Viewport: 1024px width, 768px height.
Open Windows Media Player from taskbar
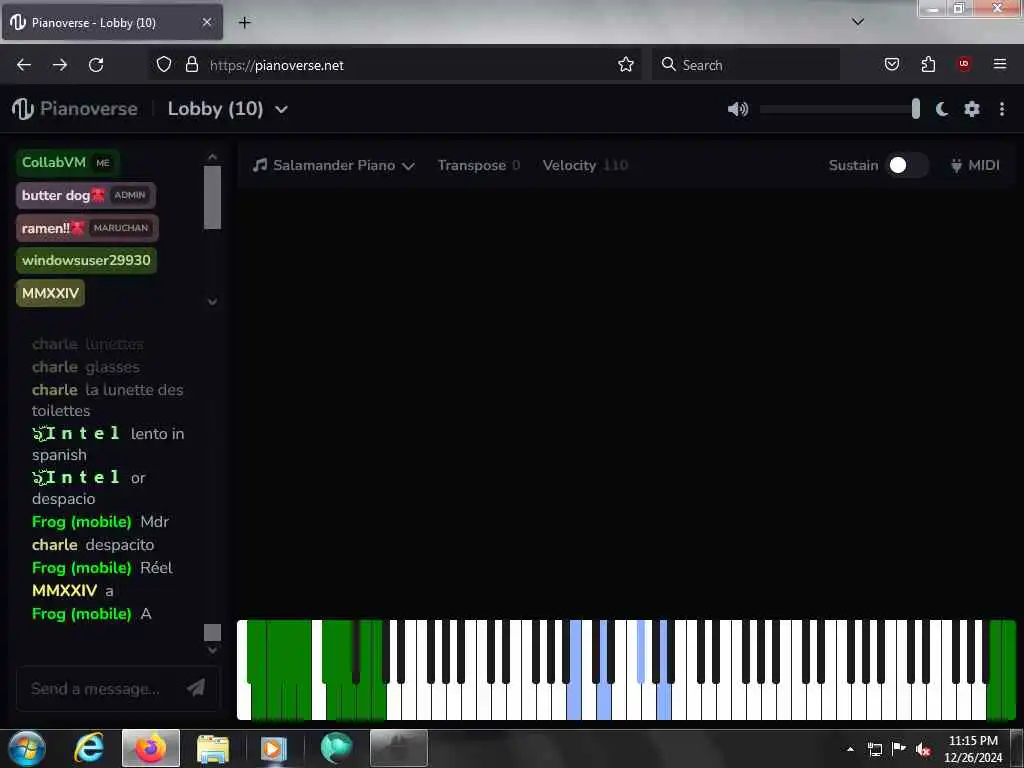point(274,749)
